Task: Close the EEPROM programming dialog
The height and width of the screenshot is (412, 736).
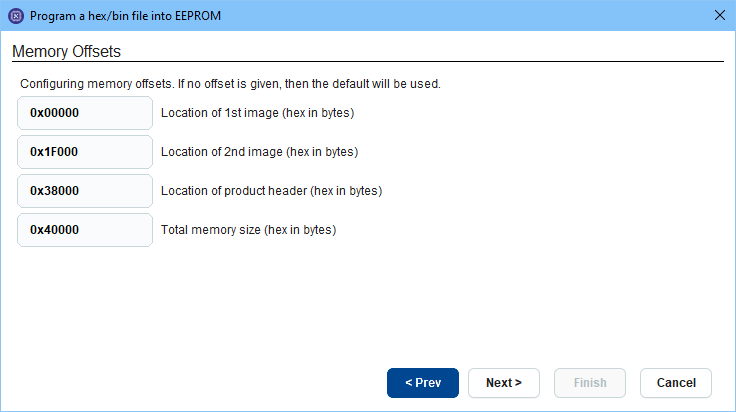Action: click(x=720, y=15)
